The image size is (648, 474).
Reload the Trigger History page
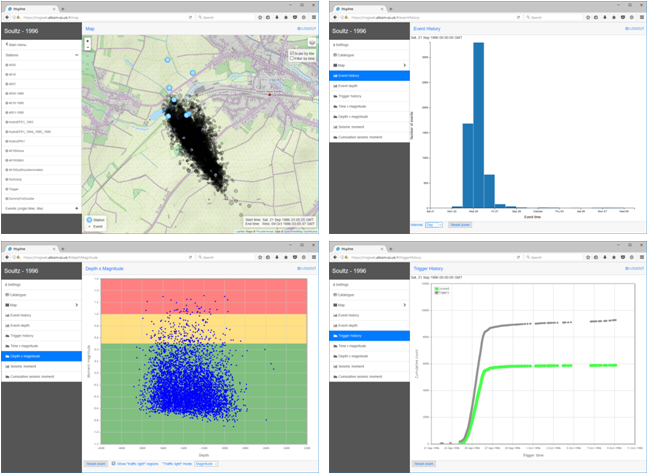tap(518, 257)
